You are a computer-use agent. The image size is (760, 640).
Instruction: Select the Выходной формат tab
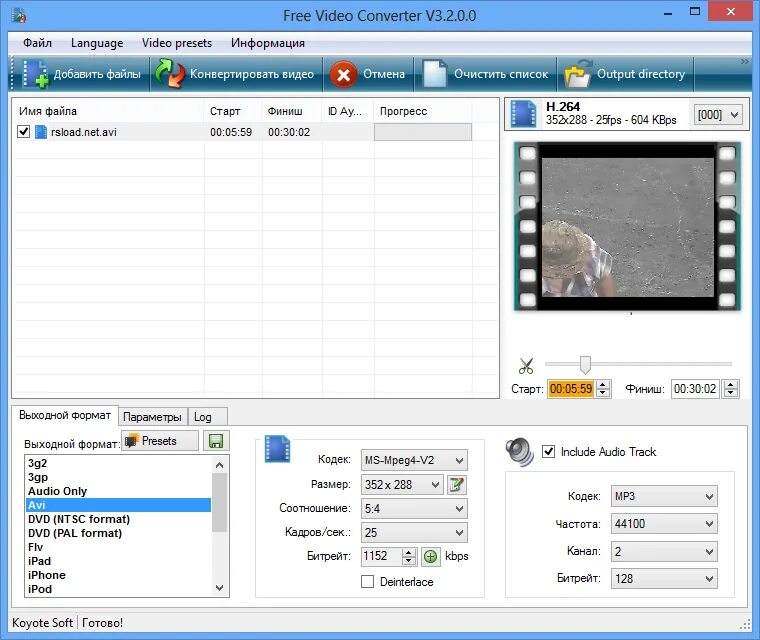(65, 415)
